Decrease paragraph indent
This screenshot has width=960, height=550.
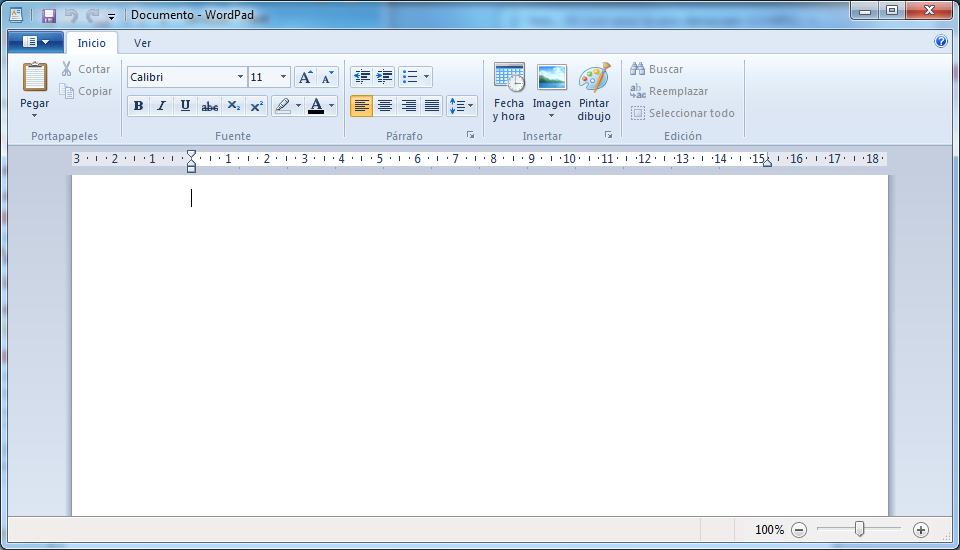[362, 77]
